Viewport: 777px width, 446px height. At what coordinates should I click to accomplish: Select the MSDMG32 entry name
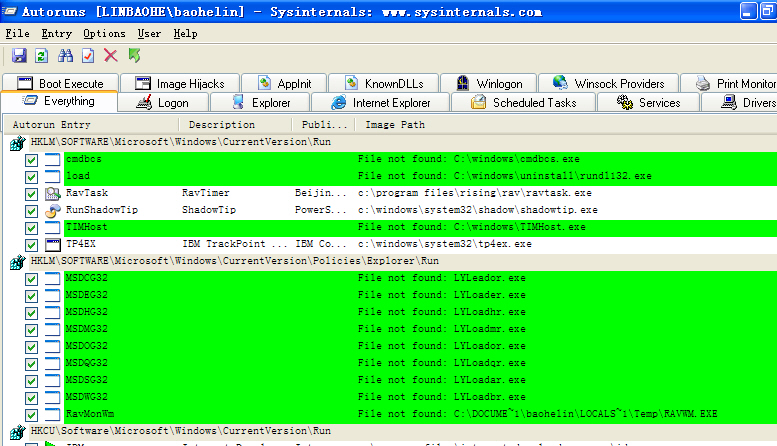pos(86,329)
